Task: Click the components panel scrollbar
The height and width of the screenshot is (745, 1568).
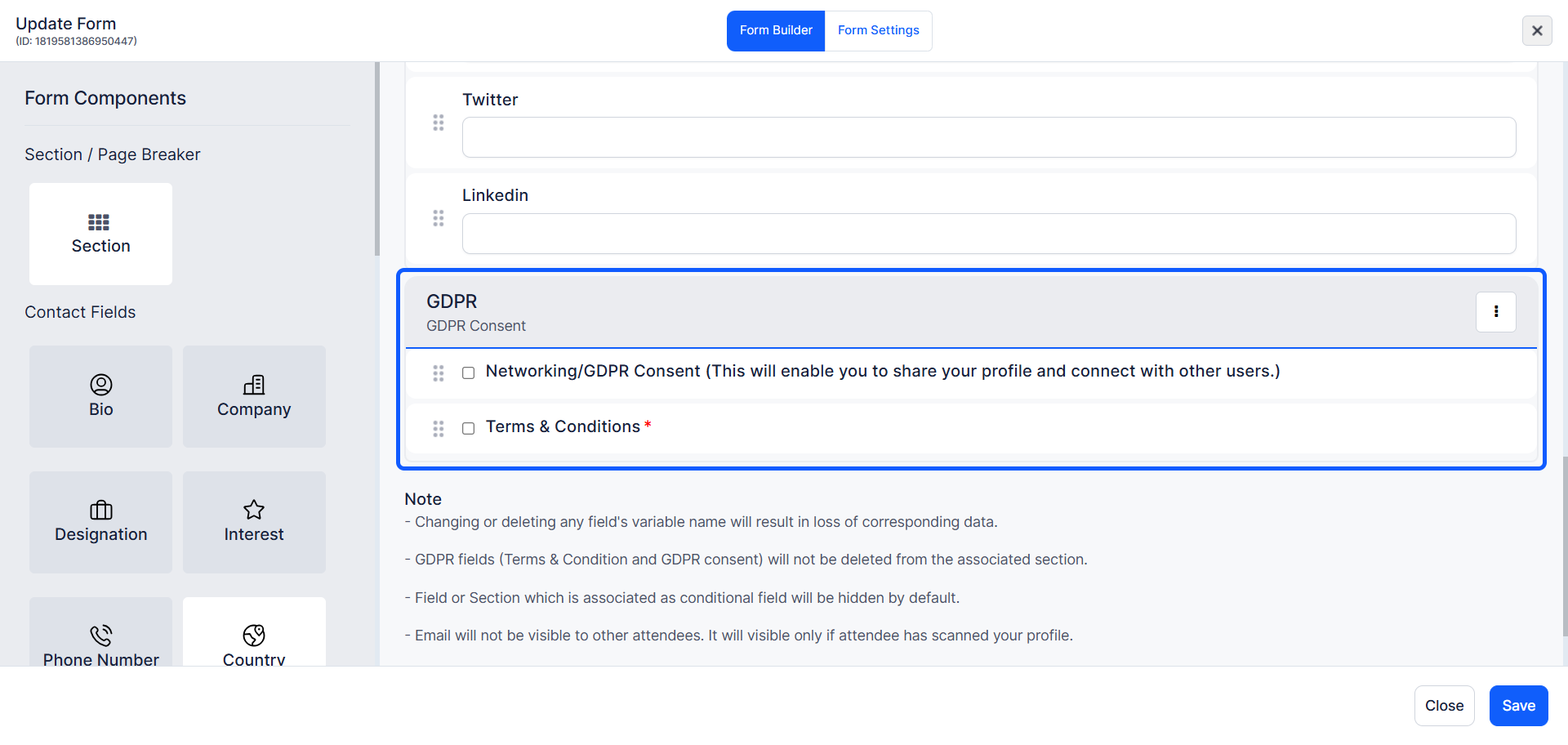Action: pos(376,159)
